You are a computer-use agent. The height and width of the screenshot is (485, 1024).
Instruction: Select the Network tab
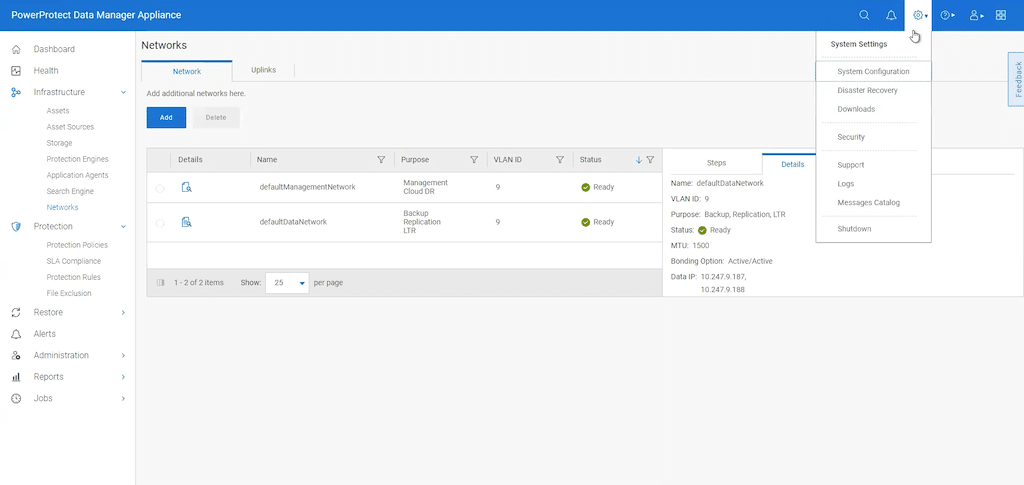187,71
